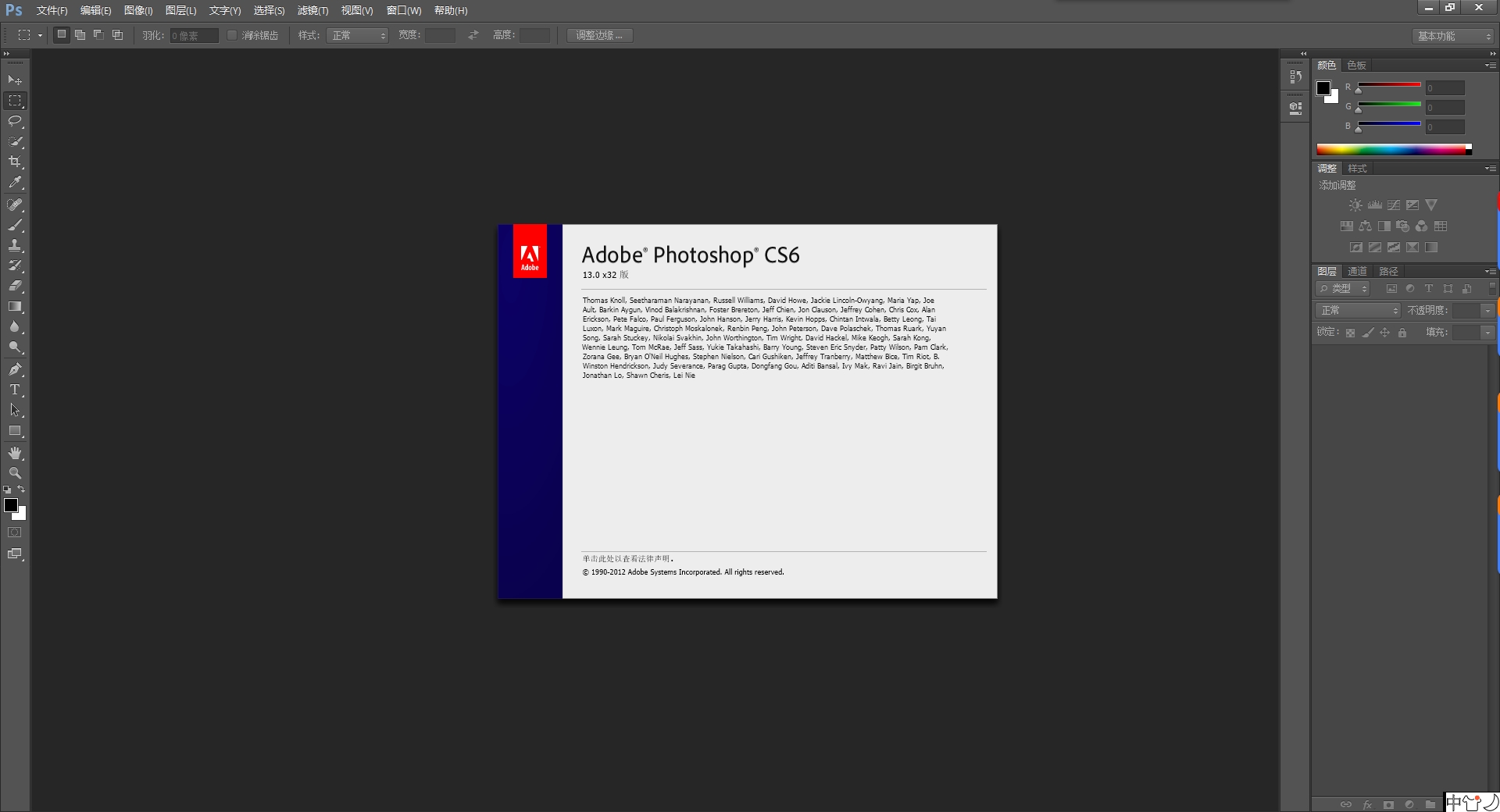Select the Brush tool
This screenshot has height=812, width=1500.
click(x=14, y=226)
